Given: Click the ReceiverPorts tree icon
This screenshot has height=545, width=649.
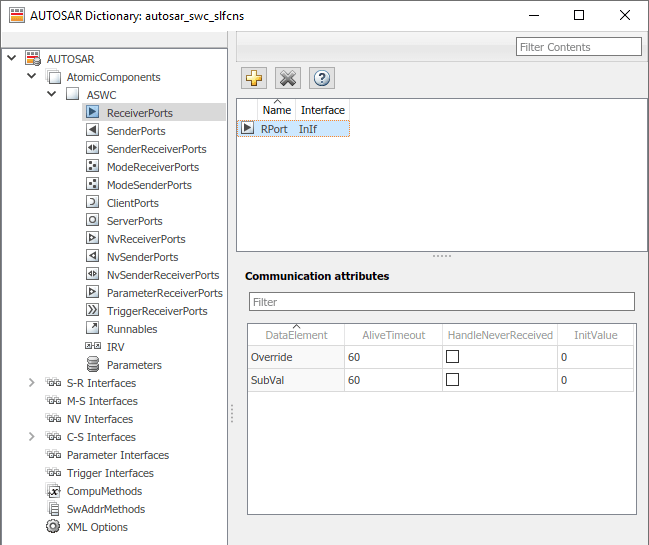Looking at the screenshot, I should 92,112.
